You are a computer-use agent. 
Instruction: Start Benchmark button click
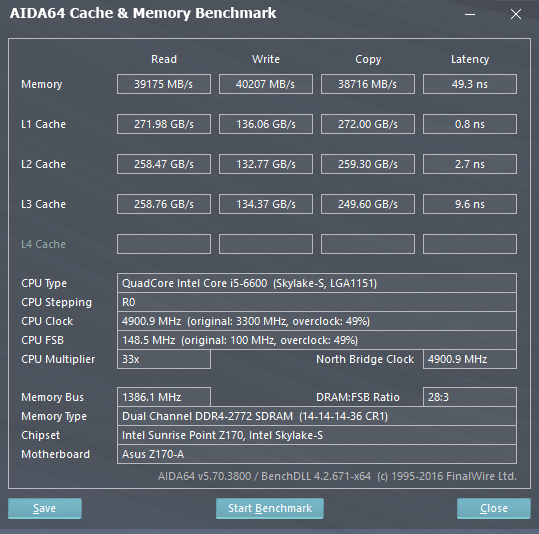coord(270,508)
